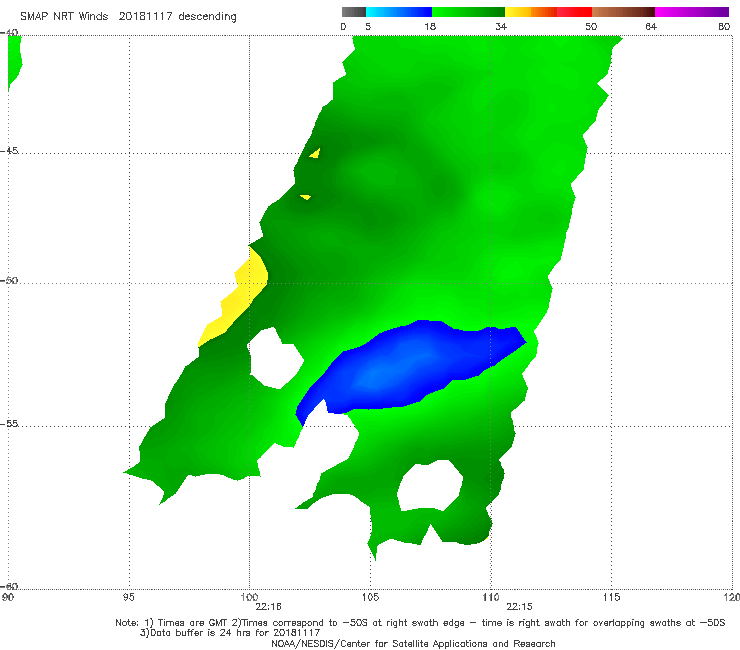Click the cyan-blue segment of the color bar
Screen dimensions: 740x650
point(399,12)
